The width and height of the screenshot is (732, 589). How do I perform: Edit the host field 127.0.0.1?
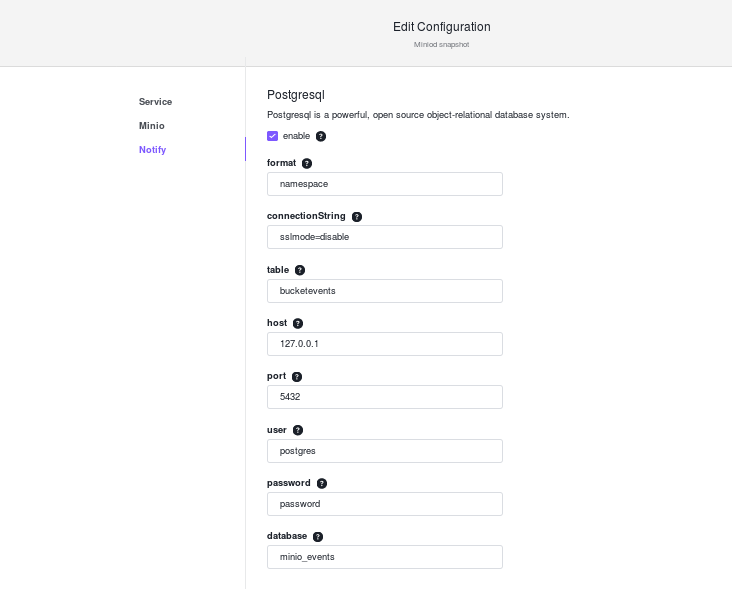point(385,344)
